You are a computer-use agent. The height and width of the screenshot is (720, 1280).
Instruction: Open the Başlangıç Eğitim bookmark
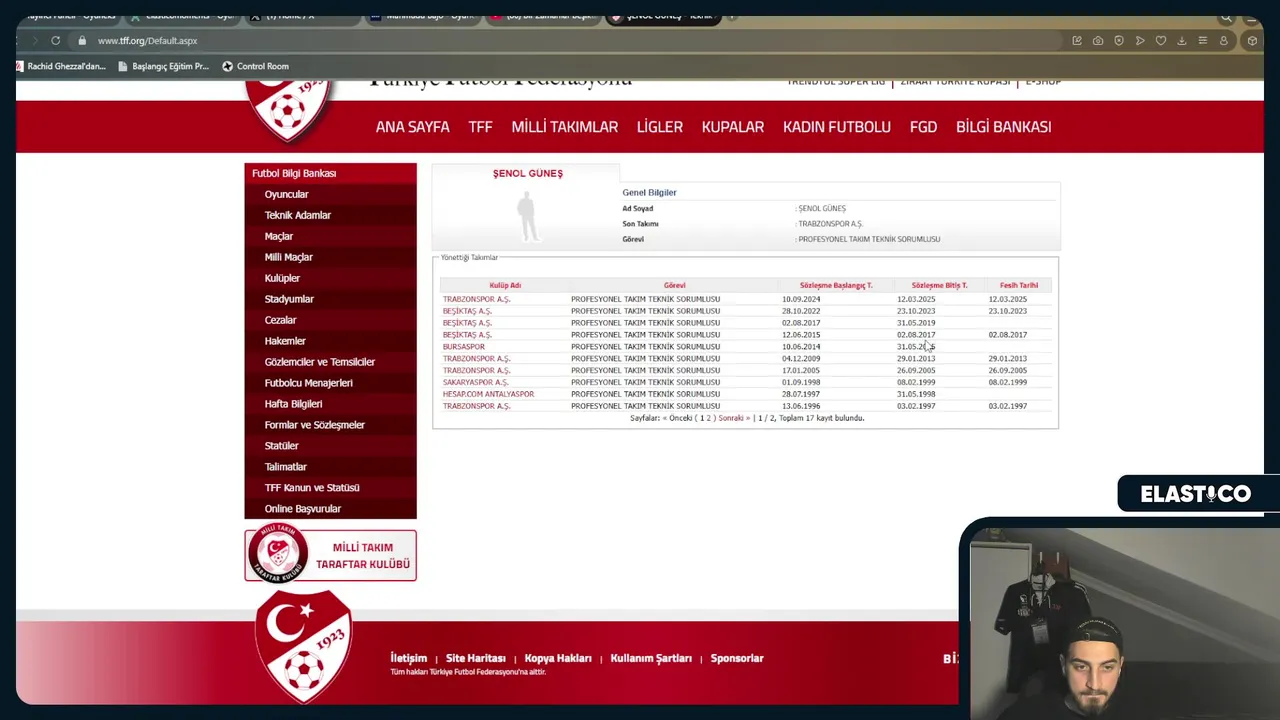tap(163, 66)
